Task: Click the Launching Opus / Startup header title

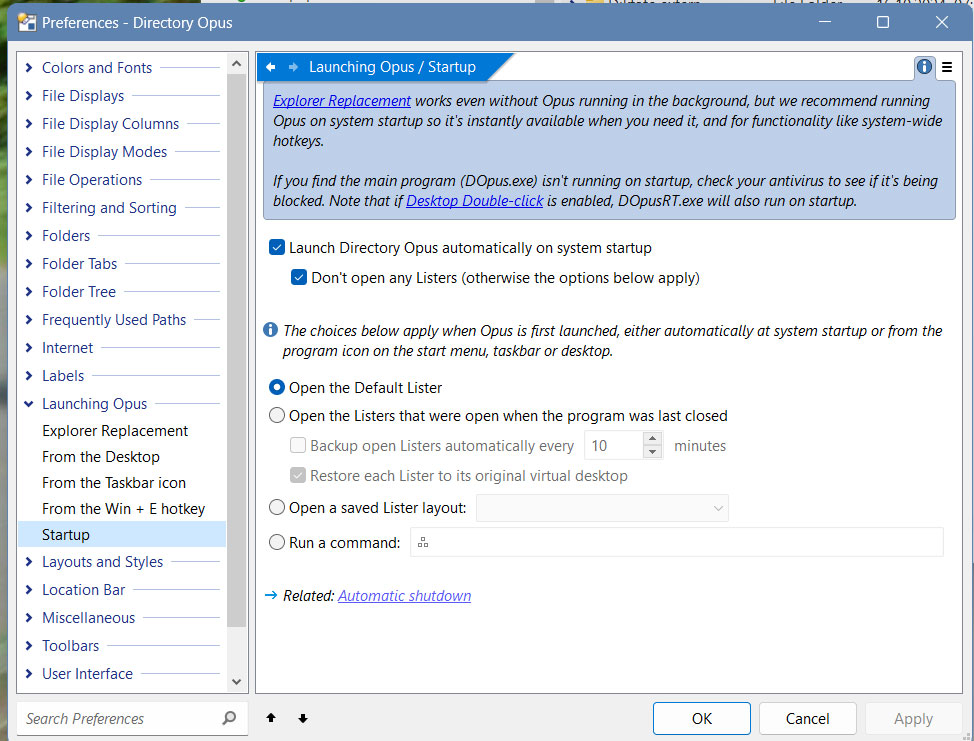Action: point(392,66)
